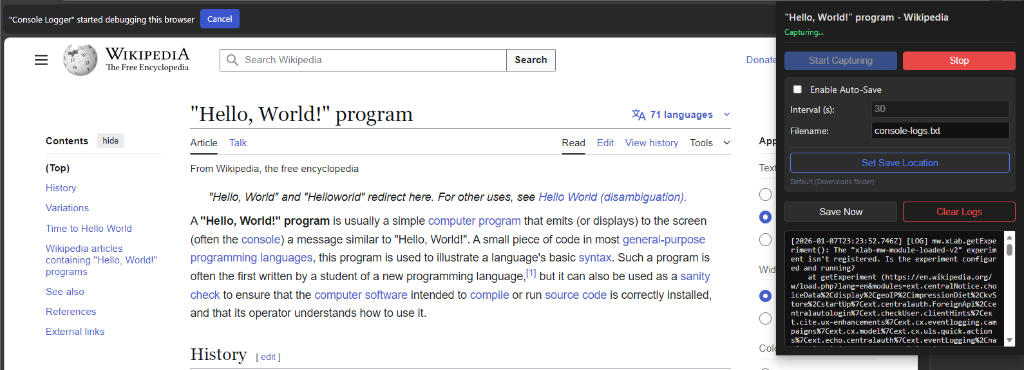Screen dimensions: 1024x370
Task: Click the Save Now button
Action: point(840,211)
